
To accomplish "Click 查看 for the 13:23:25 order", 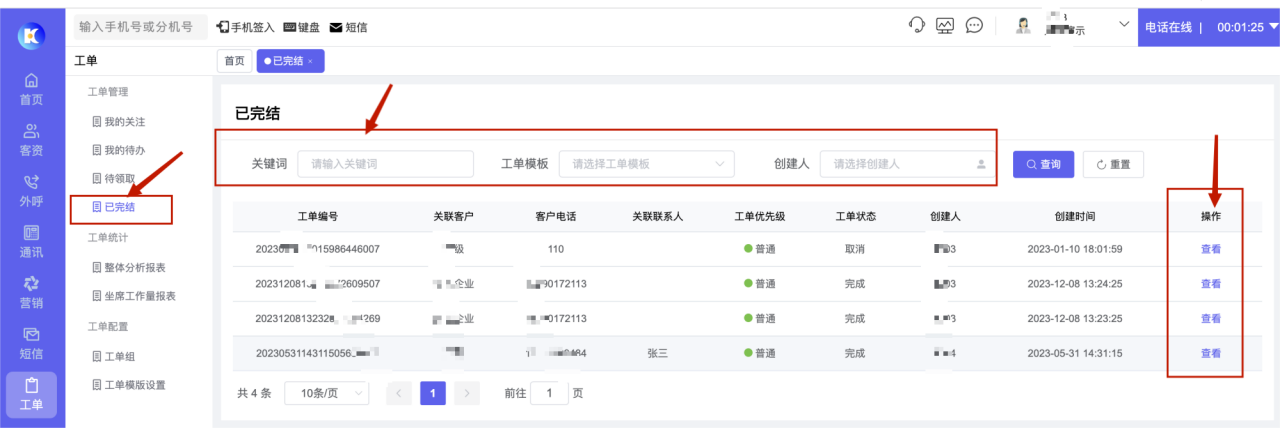I will pos(1210,319).
